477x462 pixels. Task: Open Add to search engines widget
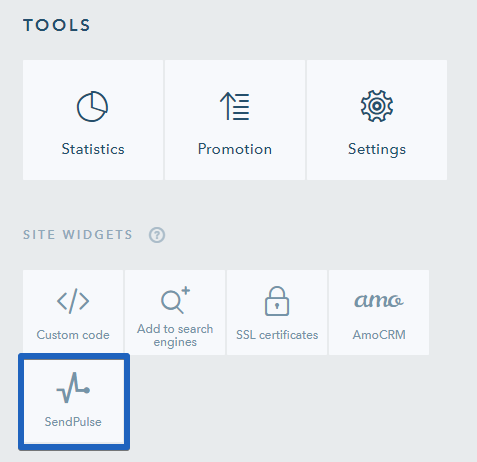(x=175, y=312)
